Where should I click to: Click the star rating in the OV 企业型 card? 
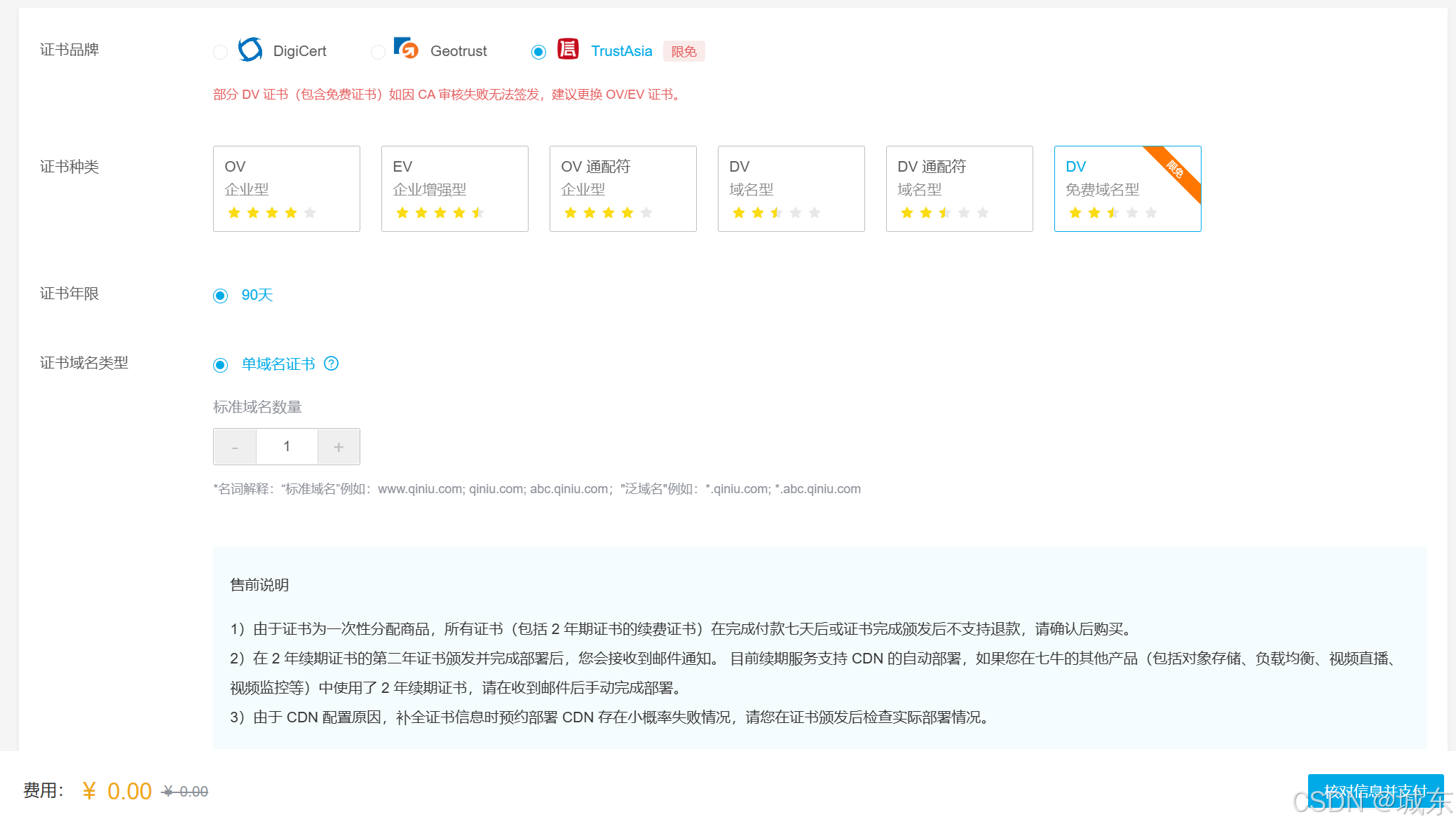pyautogui.click(x=271, y=213)
